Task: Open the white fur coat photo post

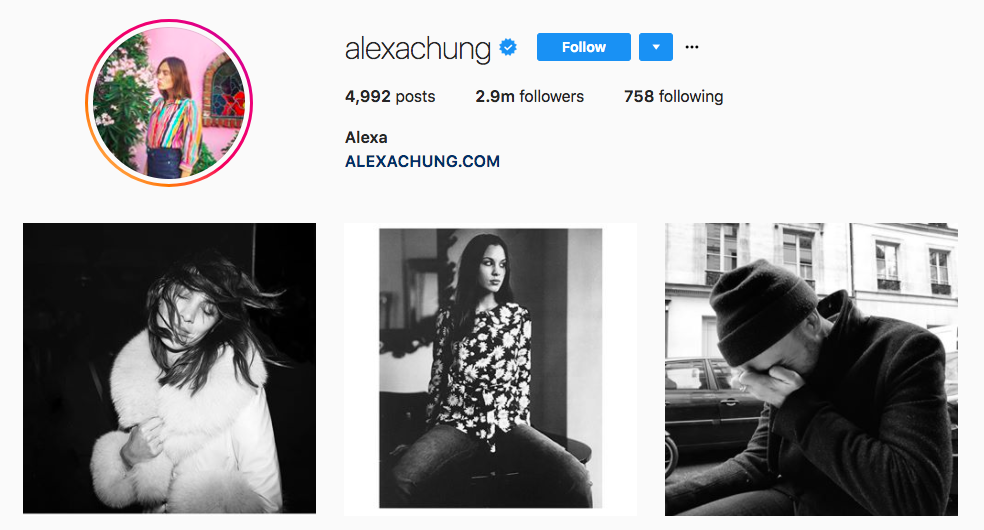Action: (x=169, y=369)
